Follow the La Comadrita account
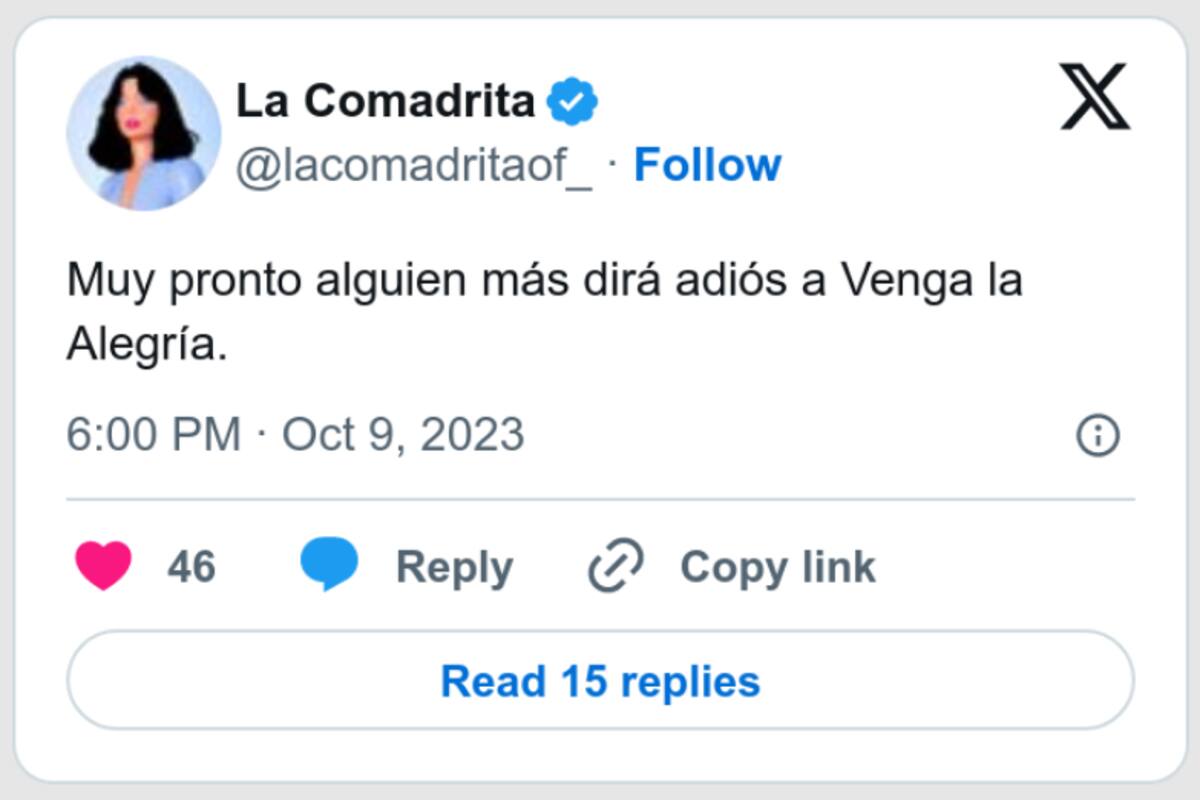 (708, 165)
